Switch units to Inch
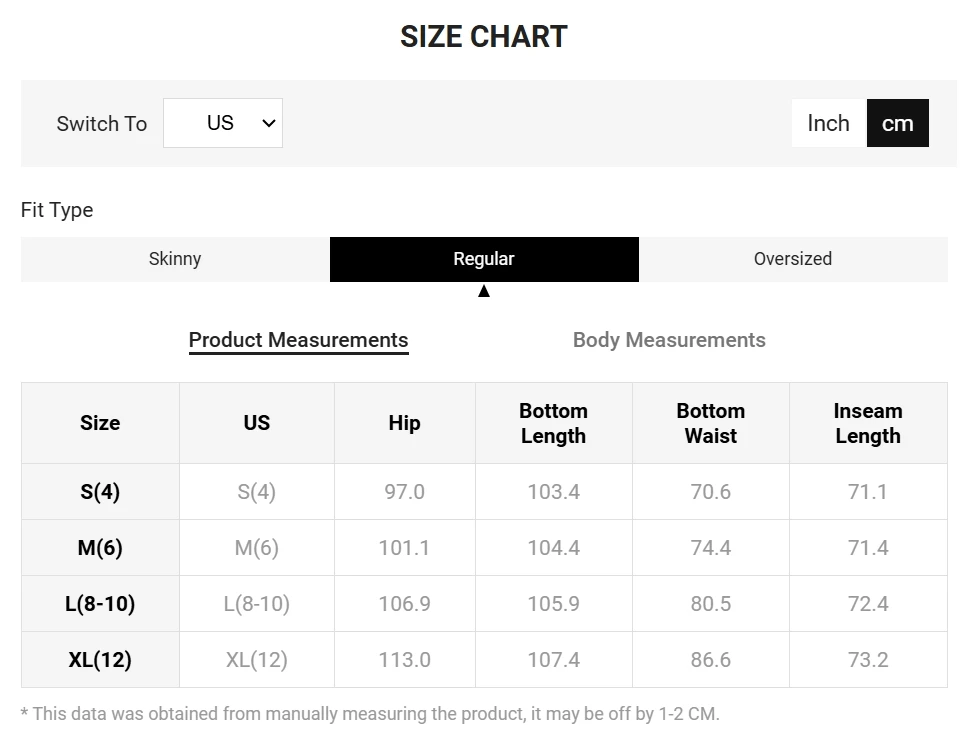Image resolution: width=973 pixels, height=744 pixels. pyautogui.click(x=828, y=123)
